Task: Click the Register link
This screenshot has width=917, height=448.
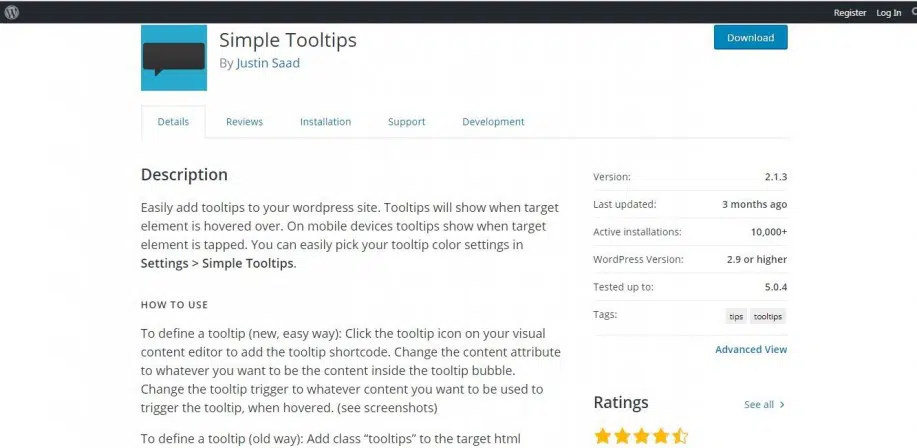Action: tap(849, 12)
